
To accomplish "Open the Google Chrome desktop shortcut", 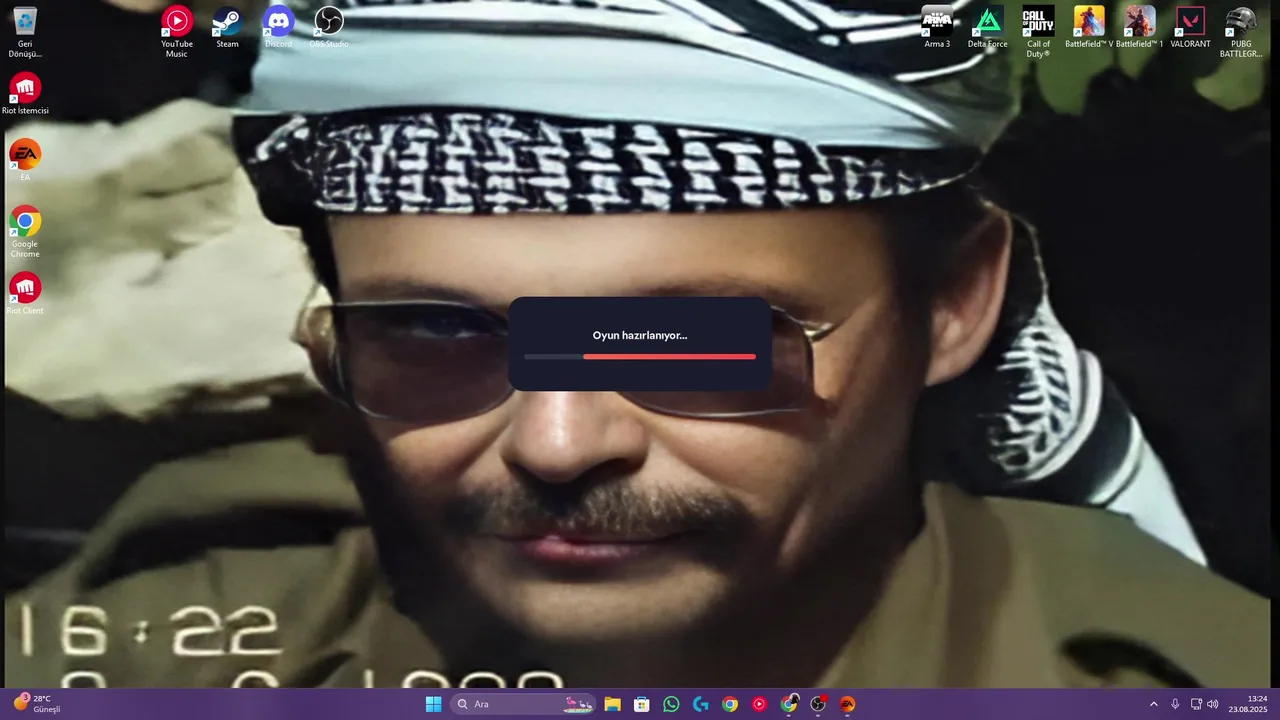I will [25, 232].
